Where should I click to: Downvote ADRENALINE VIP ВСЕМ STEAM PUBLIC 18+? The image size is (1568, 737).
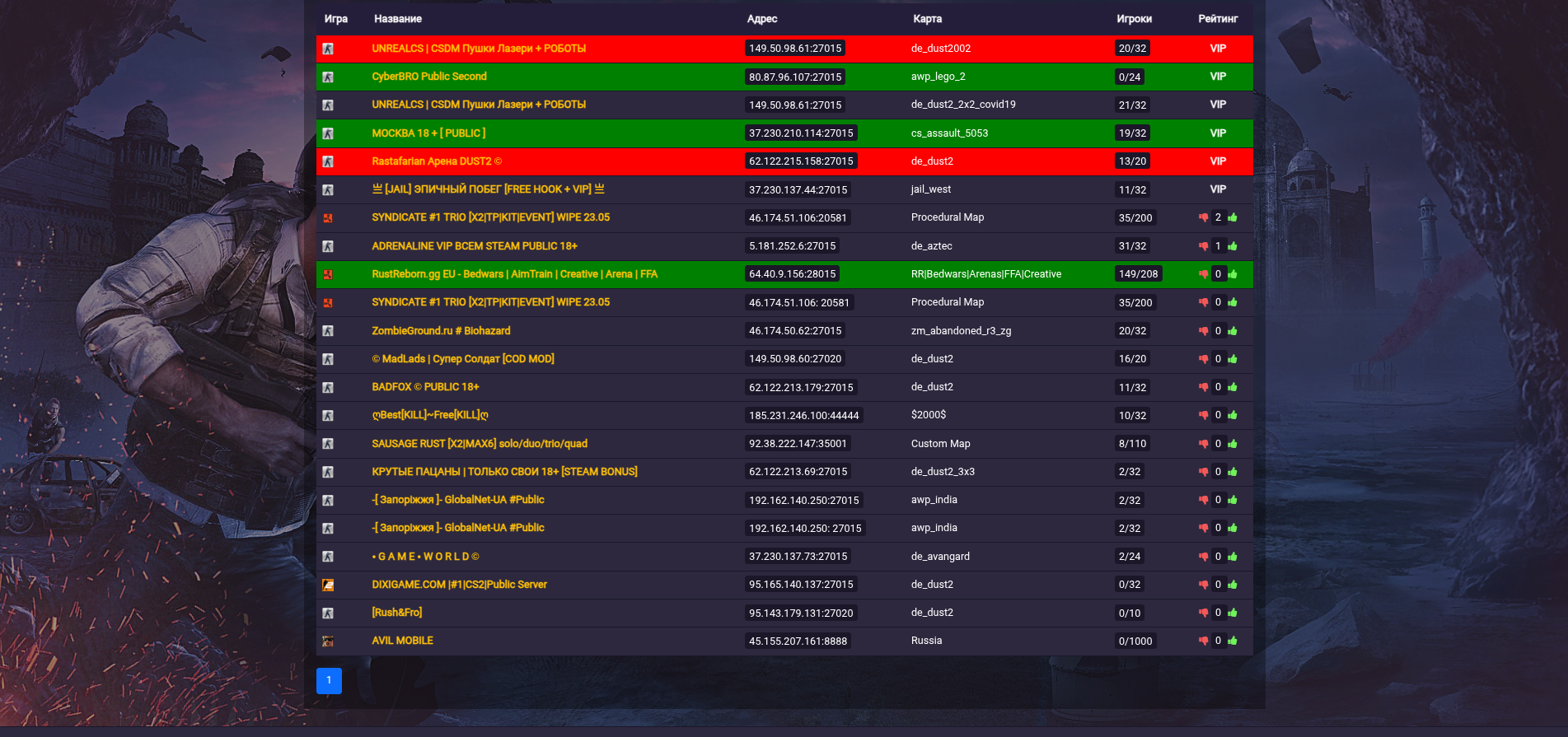(x=1204, y=245)
